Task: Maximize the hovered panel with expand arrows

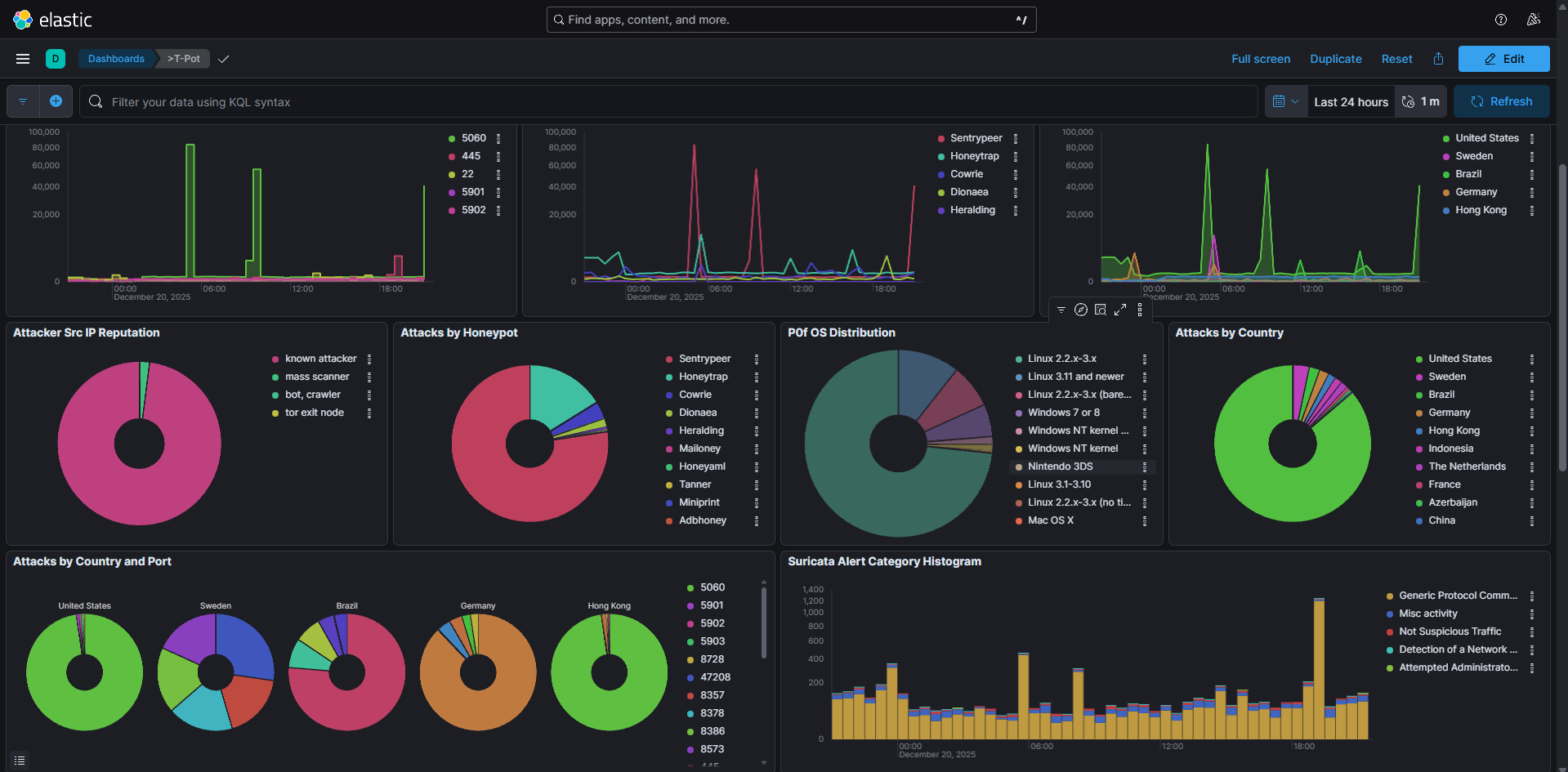Action: point(1120,310)
